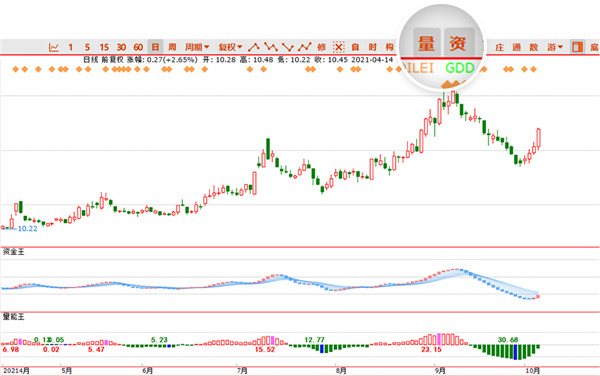The image size is (600, 376).
Task: Expand the 复权 adjustment dropdown
Action: click(230, 47)
